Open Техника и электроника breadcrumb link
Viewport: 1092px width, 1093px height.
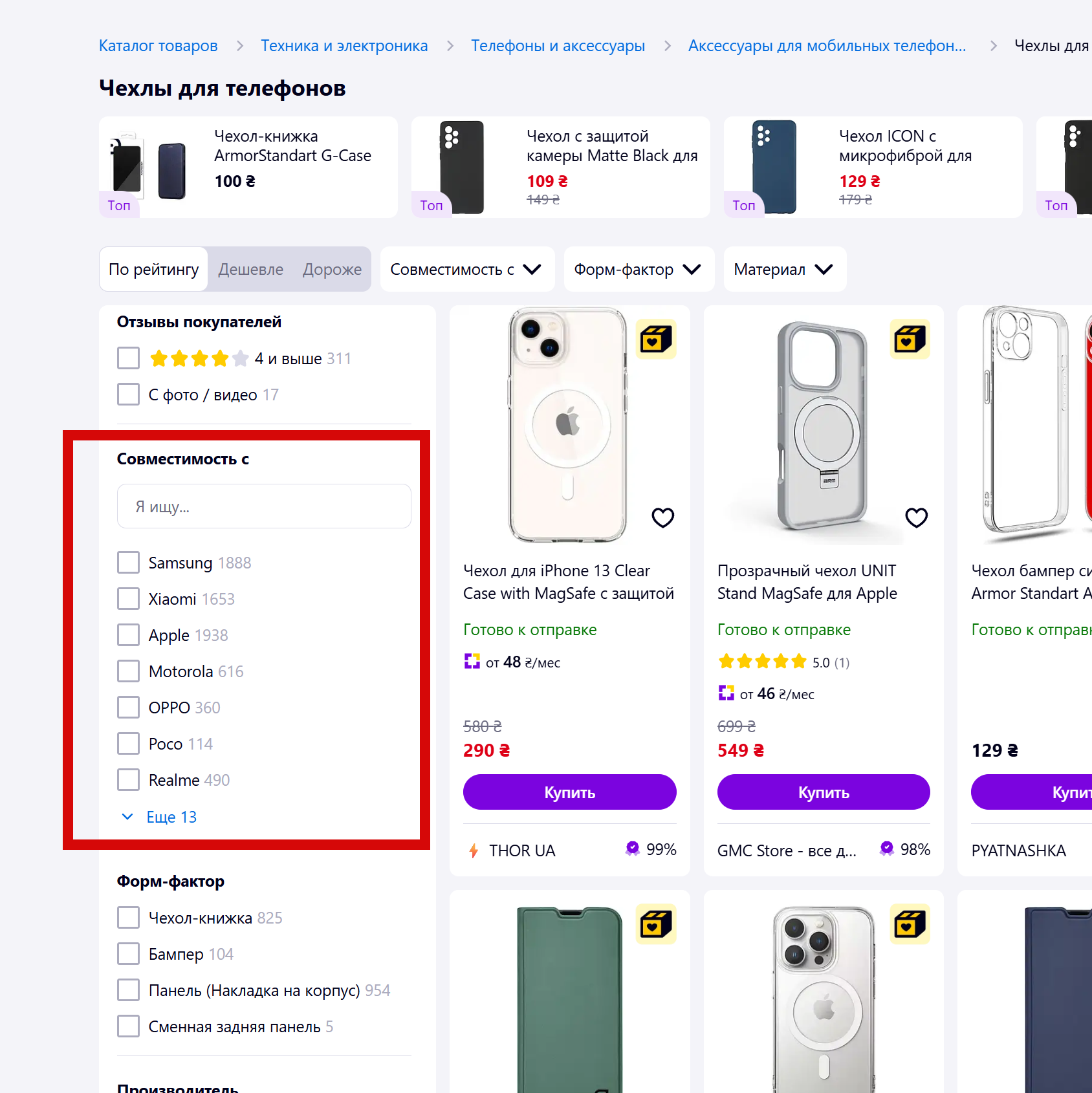click(344, 46)
